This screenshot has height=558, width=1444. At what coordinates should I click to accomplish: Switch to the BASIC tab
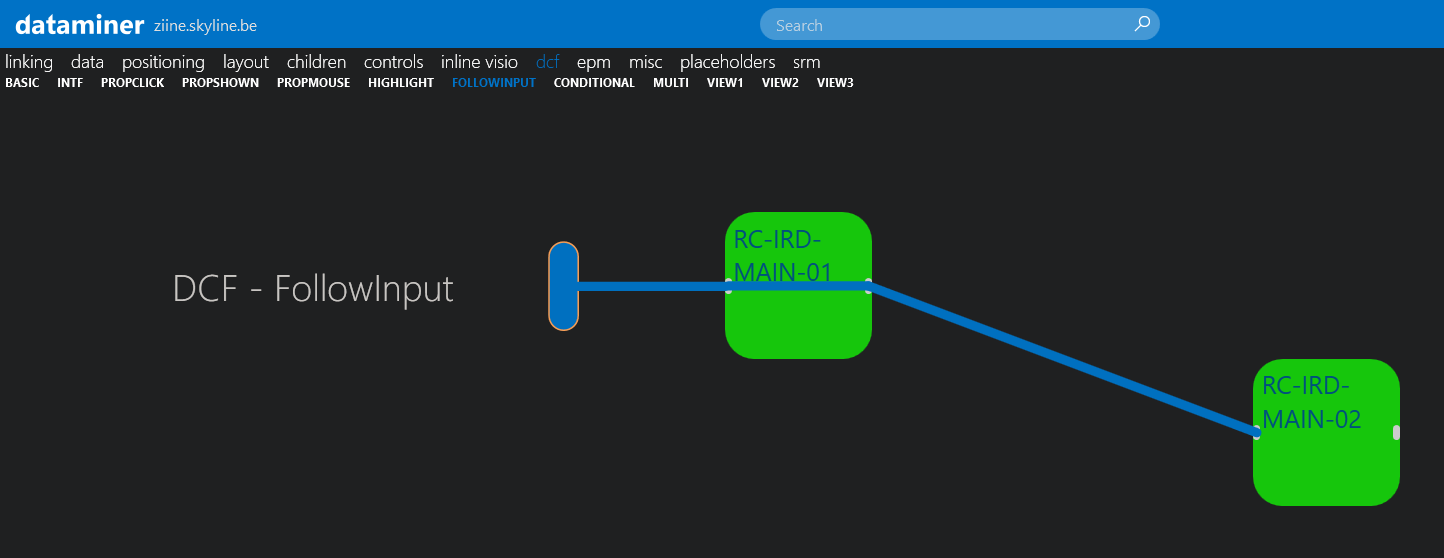(22, 83)
